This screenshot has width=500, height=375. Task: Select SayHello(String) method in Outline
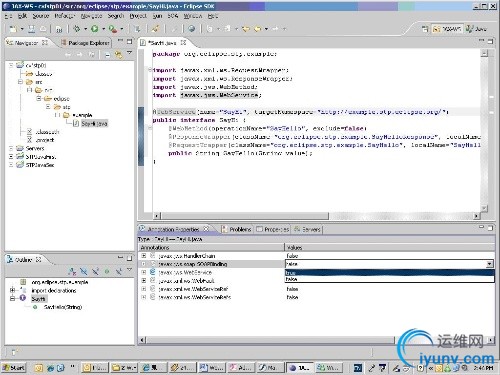(63, 307)
